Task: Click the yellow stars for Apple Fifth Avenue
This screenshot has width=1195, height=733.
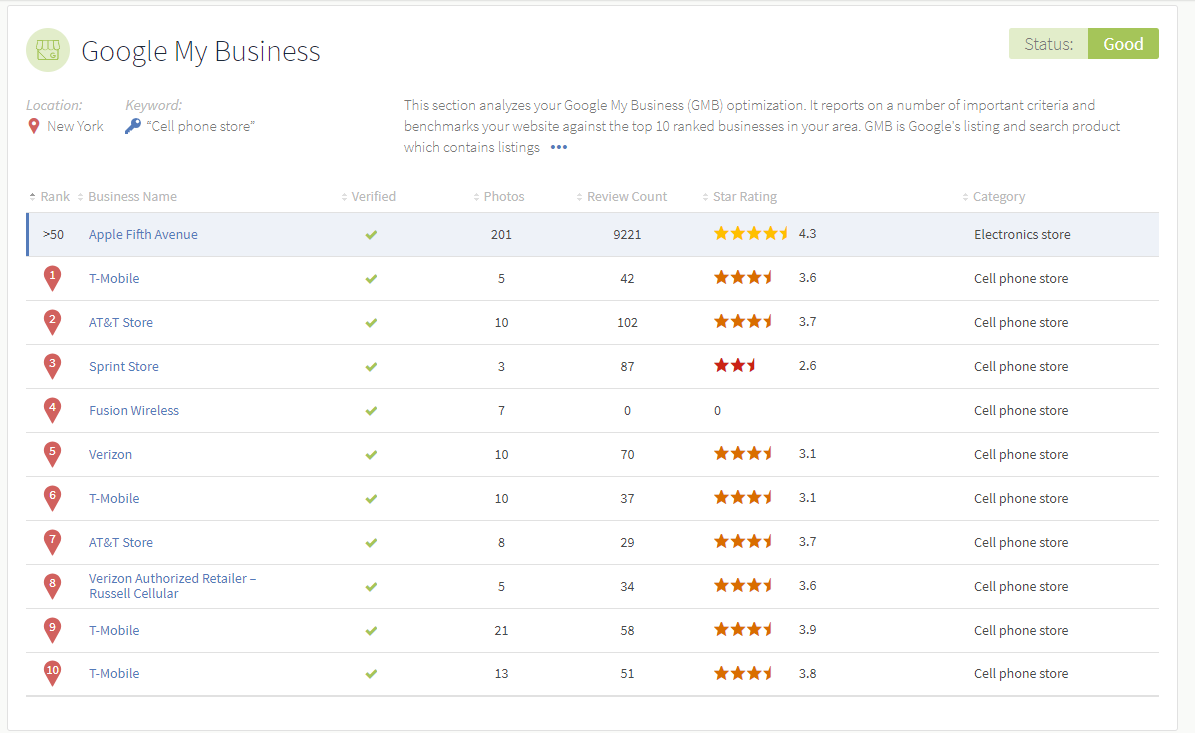Action: tap(751, 233)
